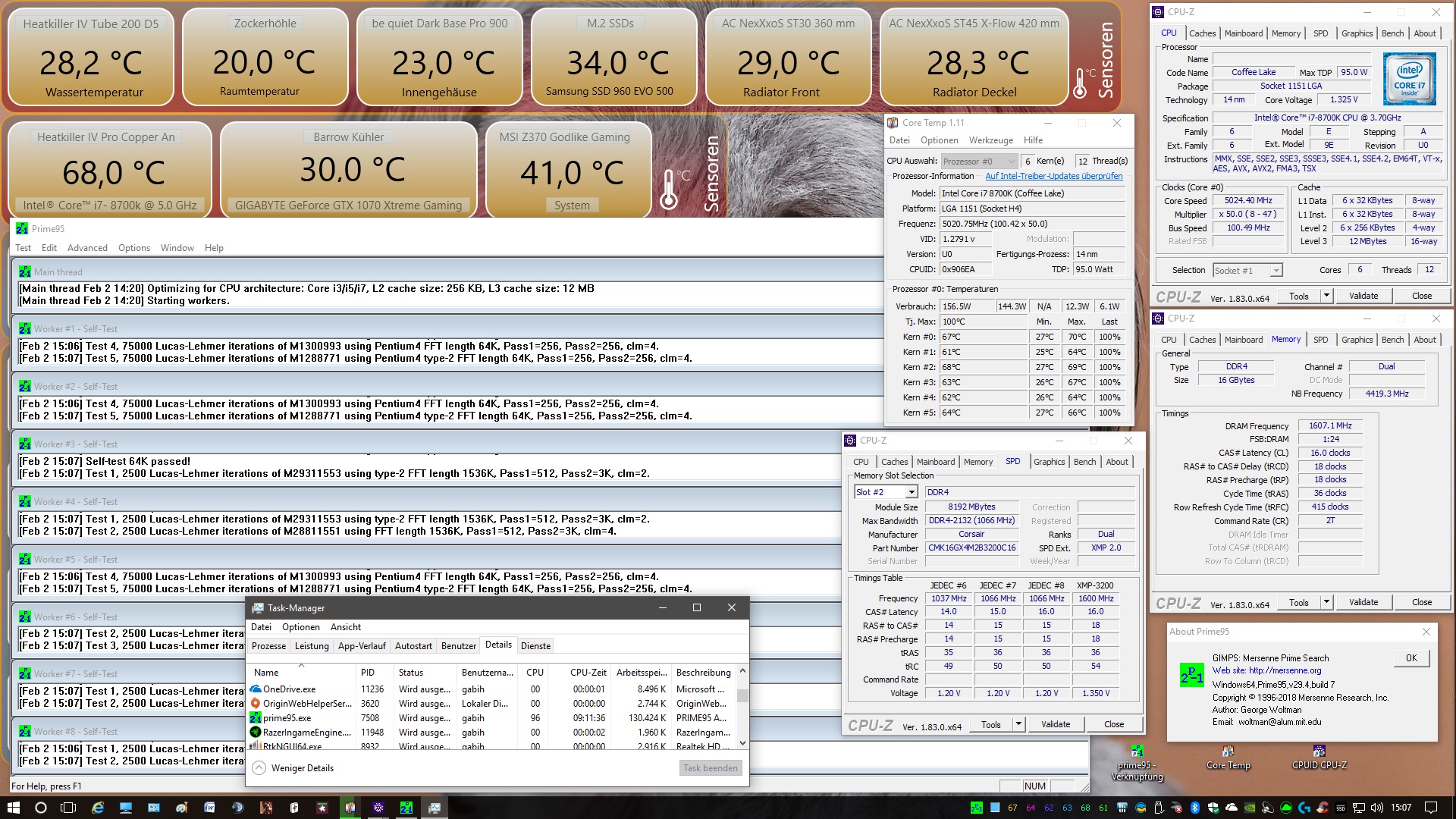
Task: Open the Core Temp desktop icon
Action: [x=1228, y=752]
